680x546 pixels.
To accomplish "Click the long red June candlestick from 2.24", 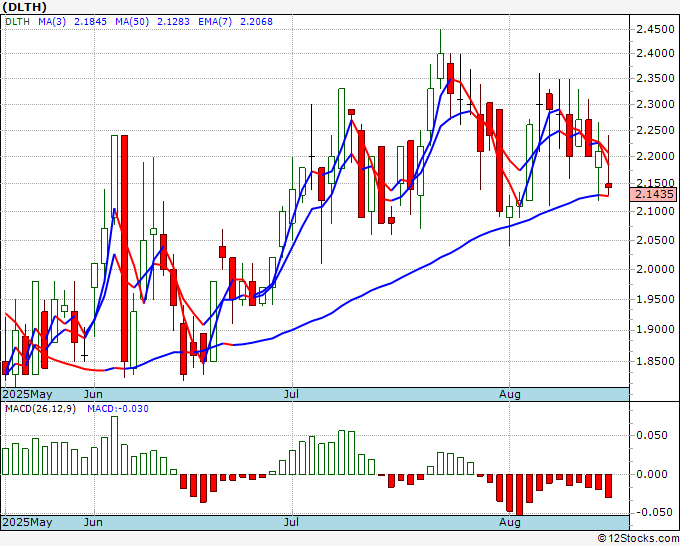I will pos(124,248).
